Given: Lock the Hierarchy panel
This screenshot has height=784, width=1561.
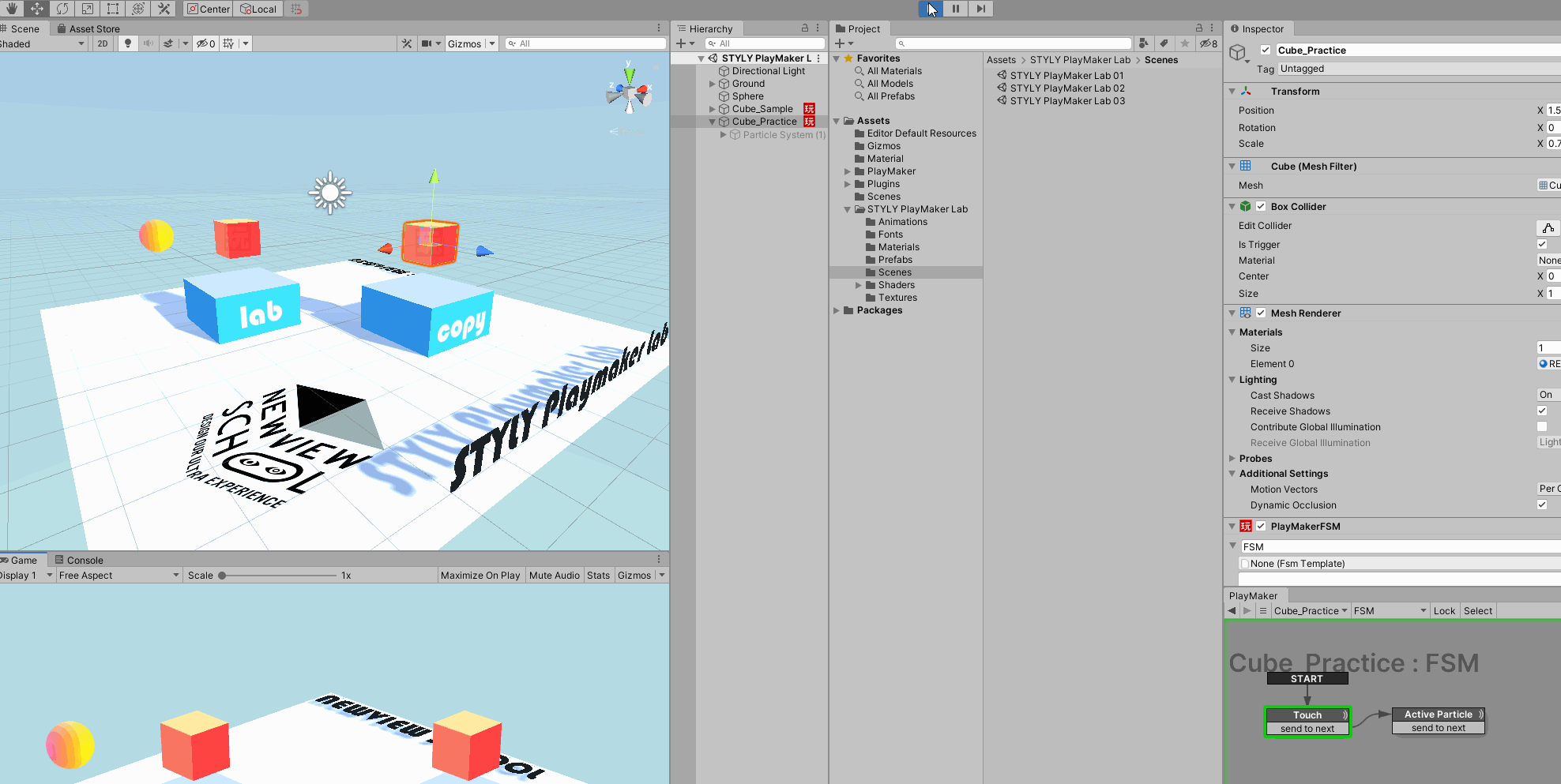Looking at the screenshot, I should point(805,28).
